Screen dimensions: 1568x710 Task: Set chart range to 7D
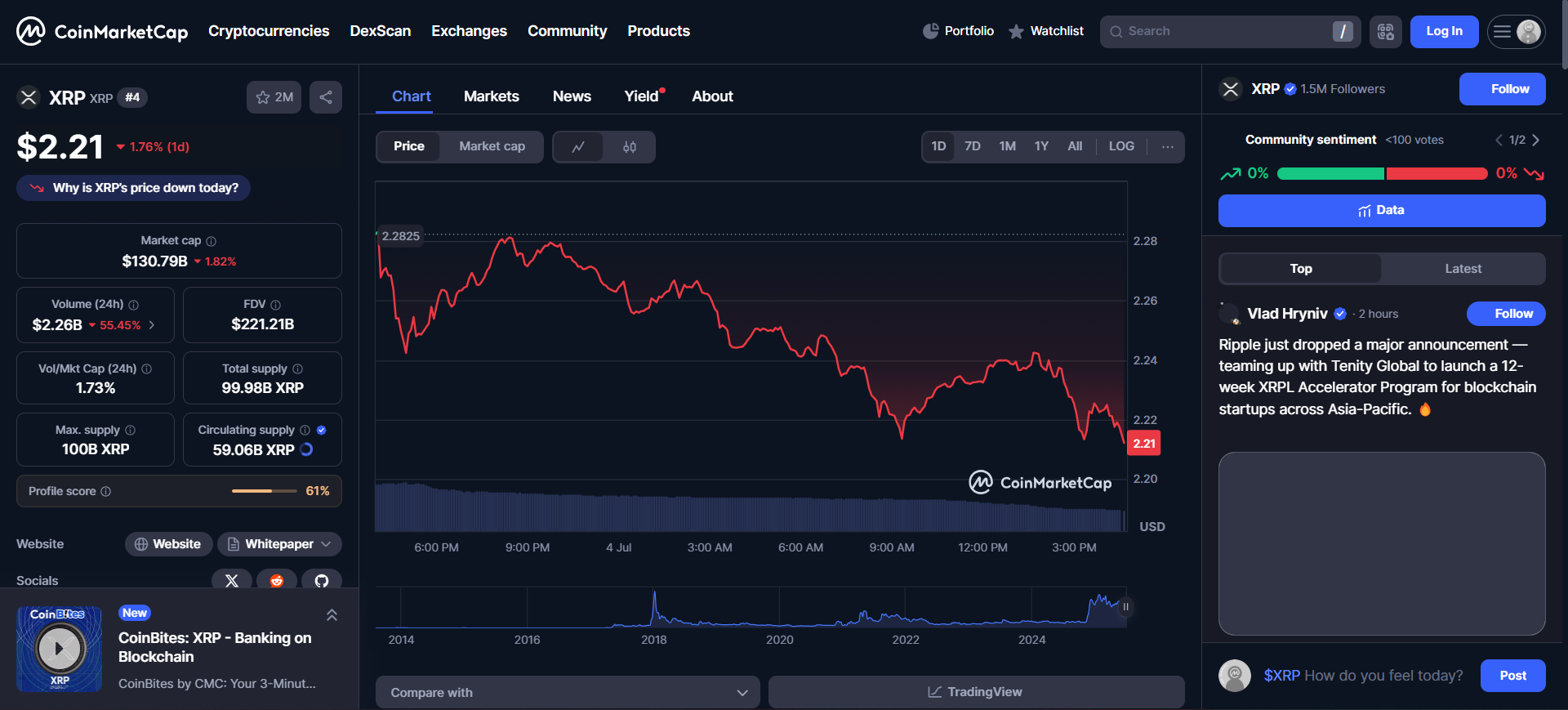[973, 146]
